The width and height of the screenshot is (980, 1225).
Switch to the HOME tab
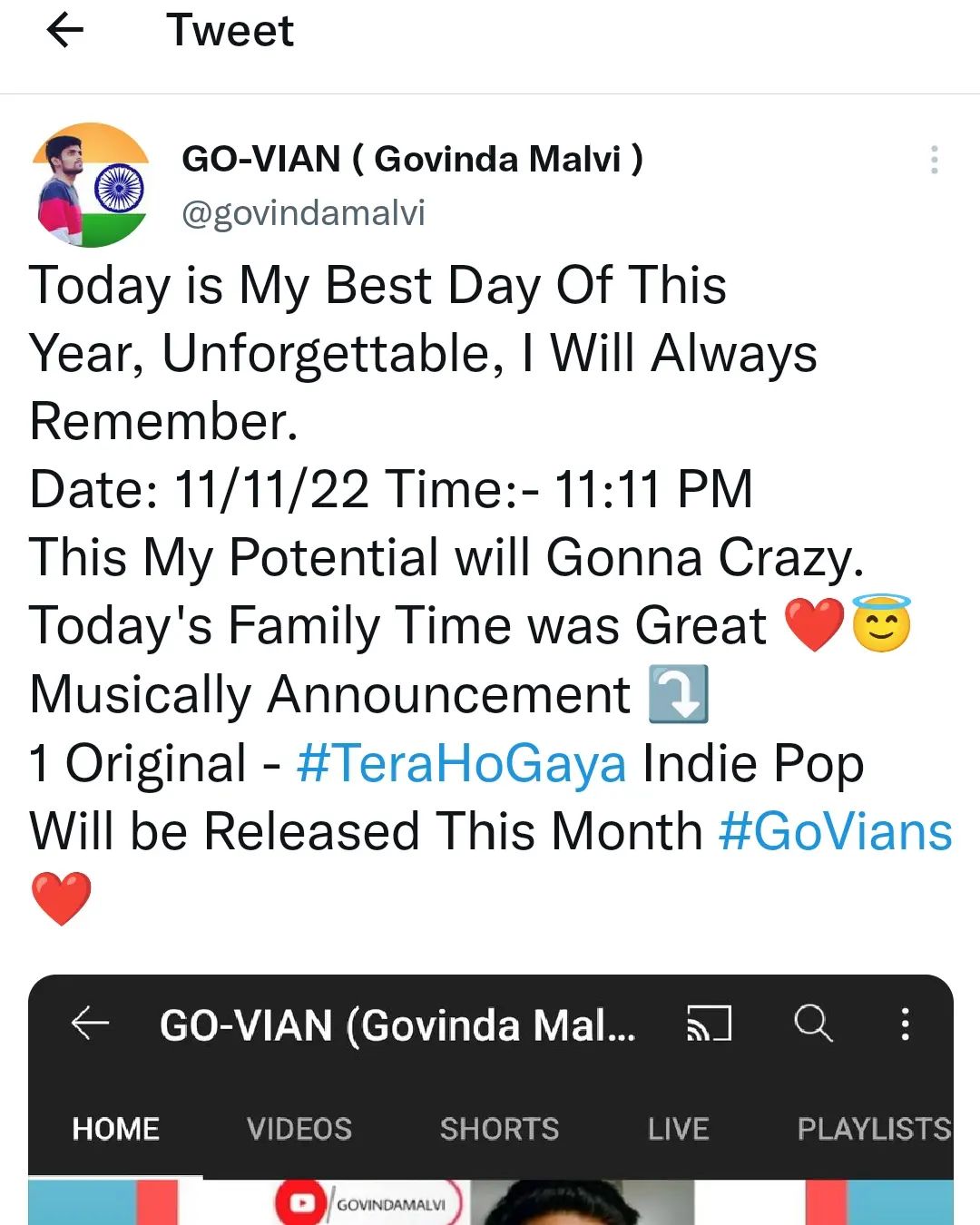click(116, 1129)
